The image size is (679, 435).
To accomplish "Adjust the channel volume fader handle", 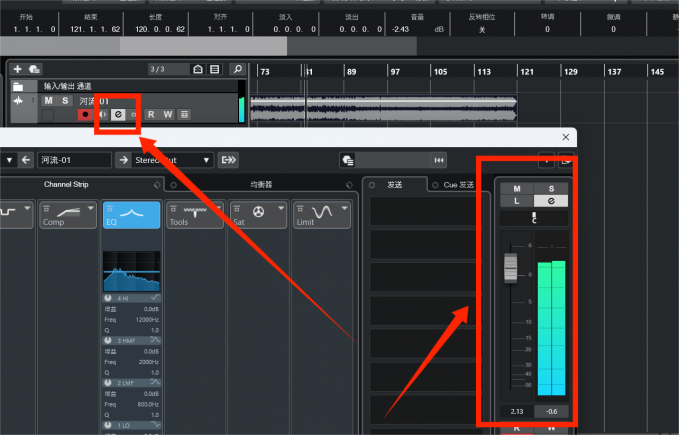I will pos(511,268).
